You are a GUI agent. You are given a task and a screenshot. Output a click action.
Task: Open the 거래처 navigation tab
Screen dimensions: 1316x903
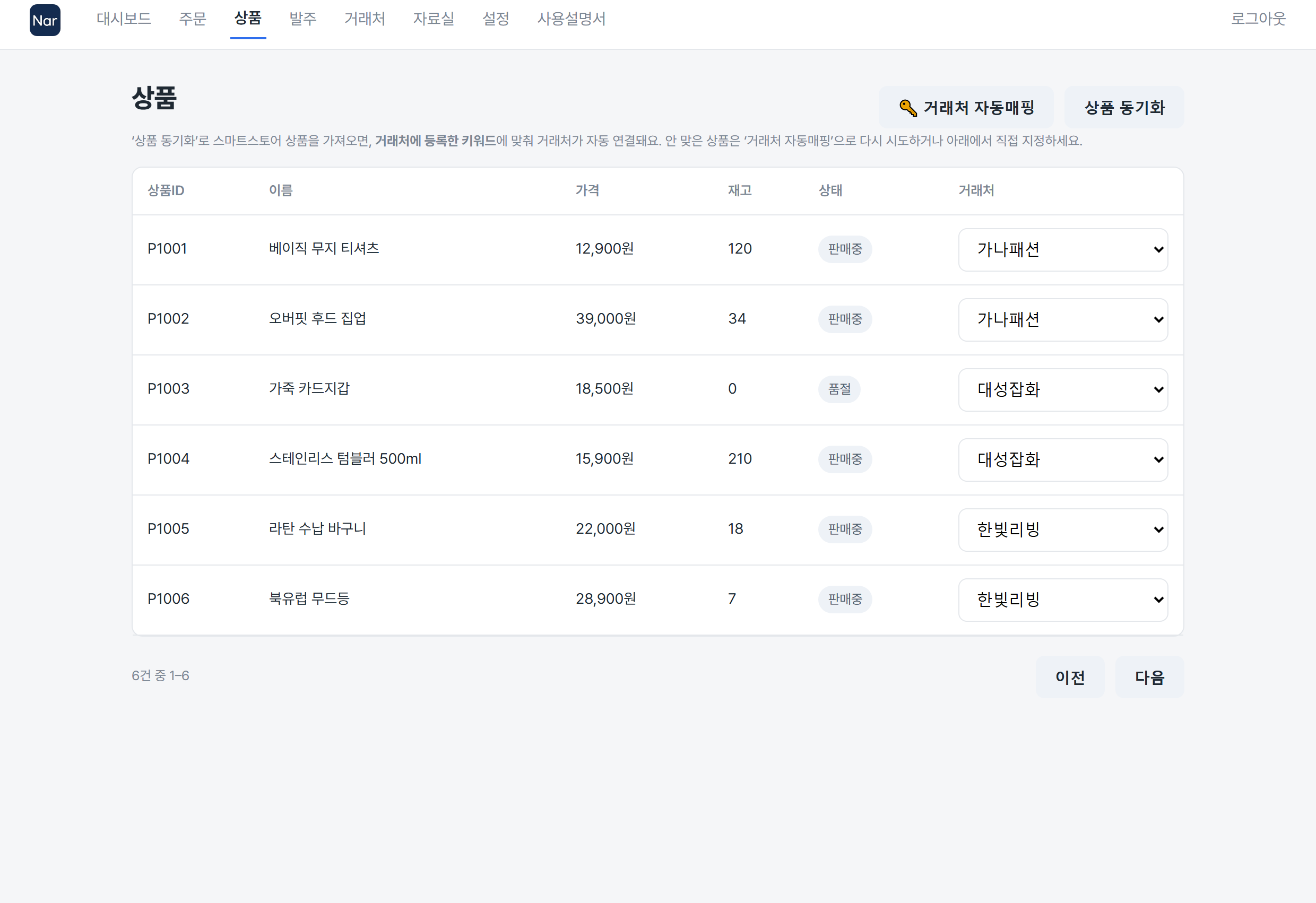click(365, 19)
